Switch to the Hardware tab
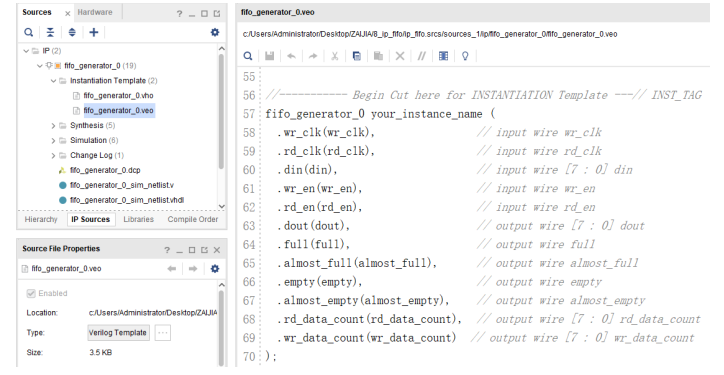Image resolution: width=724 pixels, height=375 pixels. (x=95, y=12)
